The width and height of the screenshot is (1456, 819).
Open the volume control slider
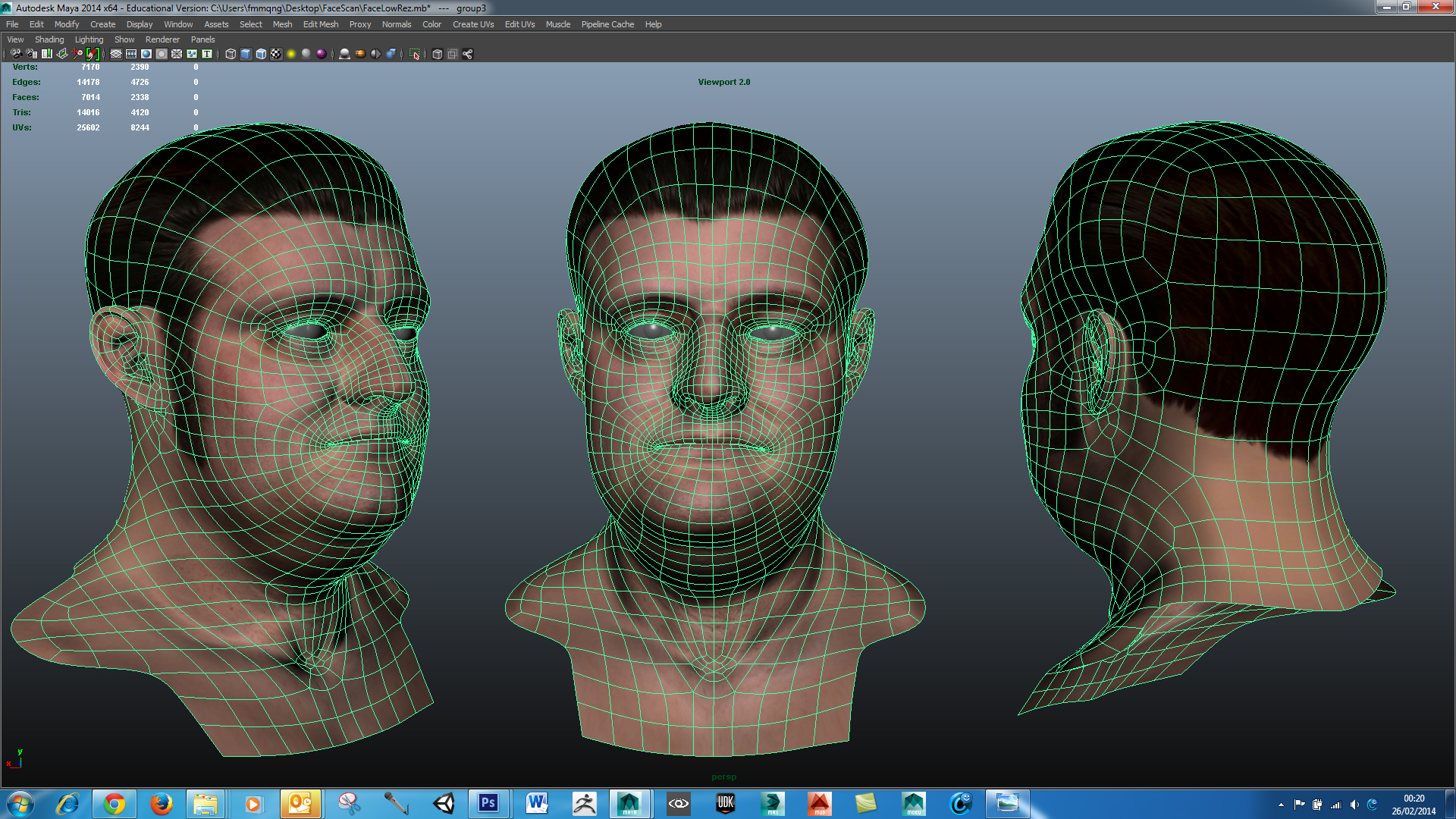coord(1354,804)
